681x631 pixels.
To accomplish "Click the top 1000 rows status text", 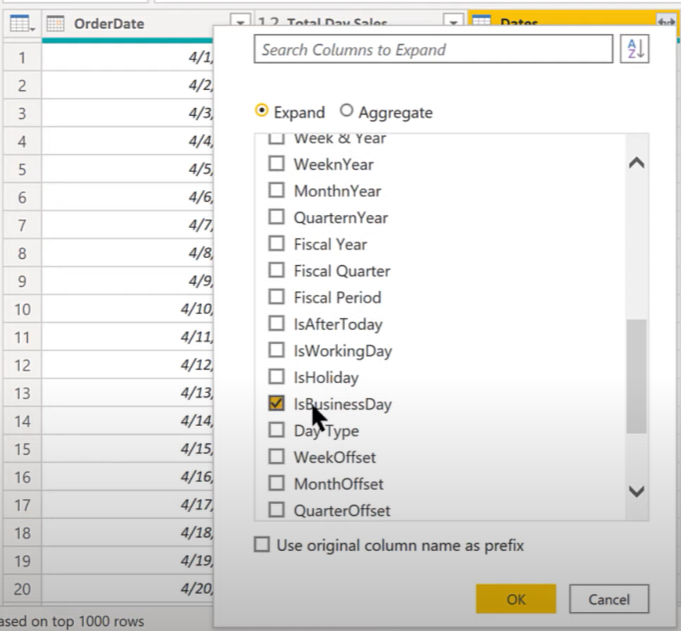I will point(72,621).
